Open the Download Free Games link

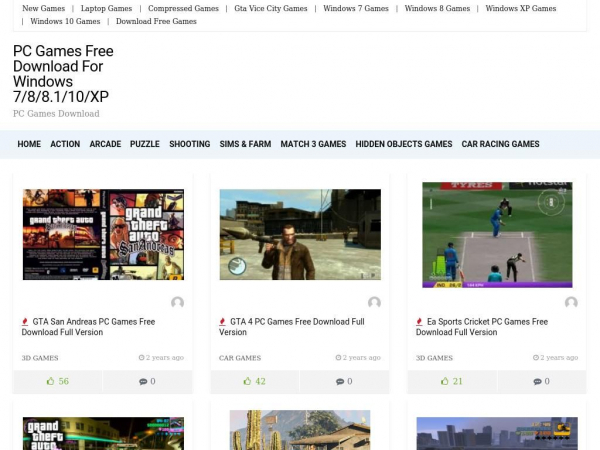coord(156,21)
